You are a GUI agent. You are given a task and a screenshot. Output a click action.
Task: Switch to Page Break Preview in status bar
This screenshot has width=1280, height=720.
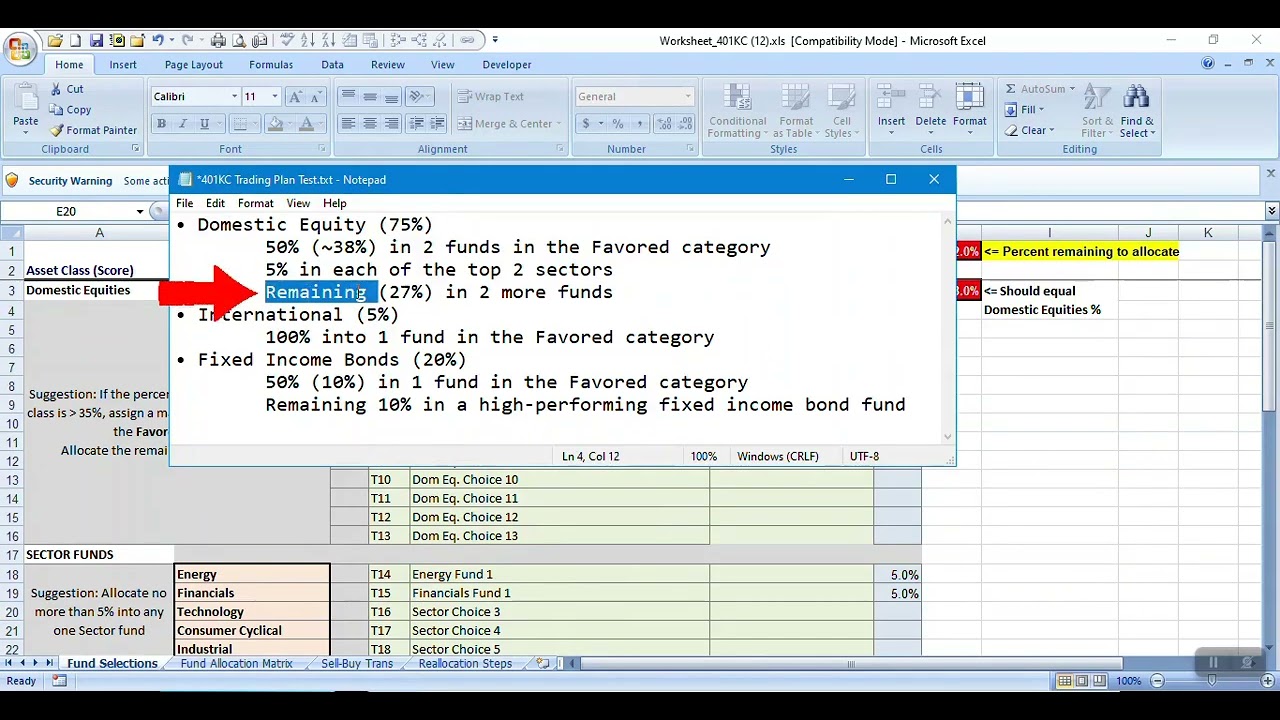[1101, 681]
